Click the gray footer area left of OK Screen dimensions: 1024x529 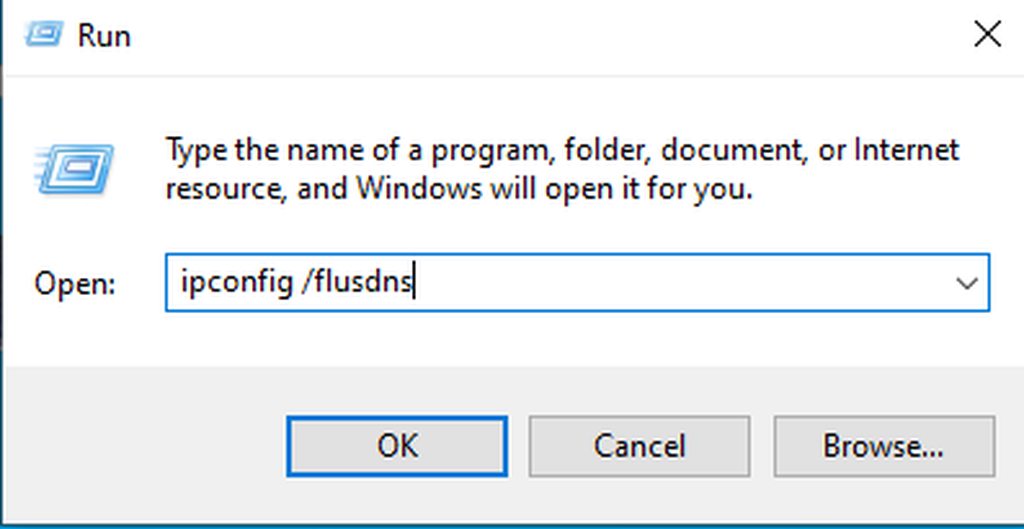[x=145, y=446]
